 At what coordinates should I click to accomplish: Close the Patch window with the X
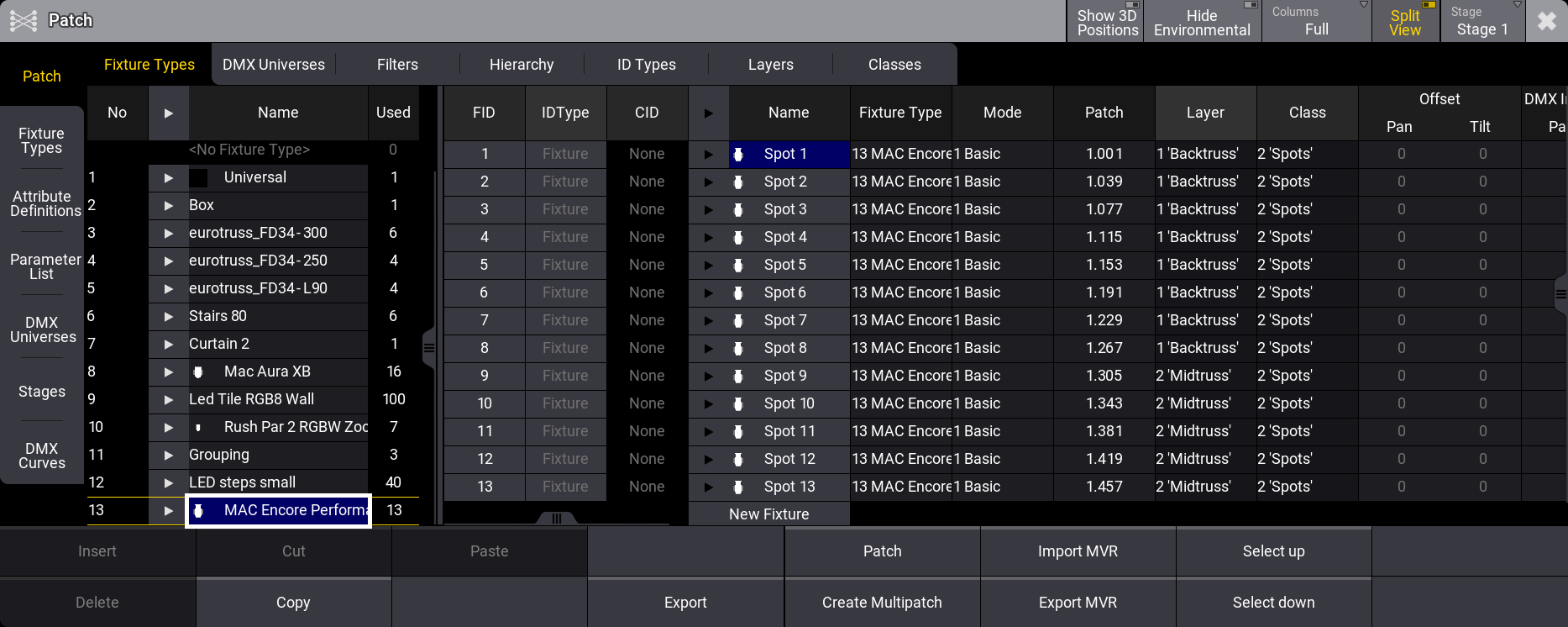[x=1546, y=21]
